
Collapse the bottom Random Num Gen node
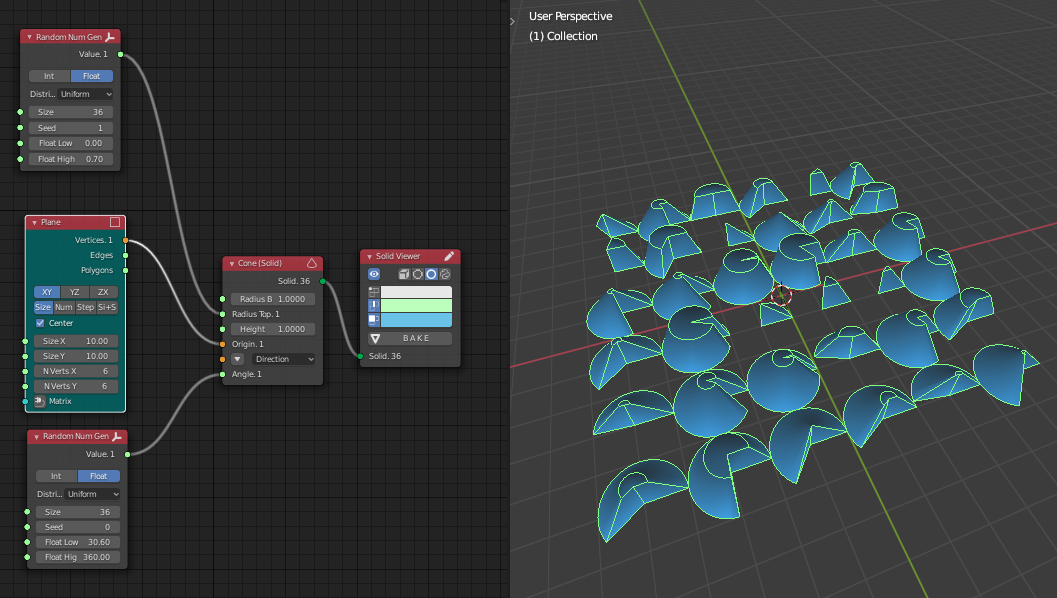point(36,437)
